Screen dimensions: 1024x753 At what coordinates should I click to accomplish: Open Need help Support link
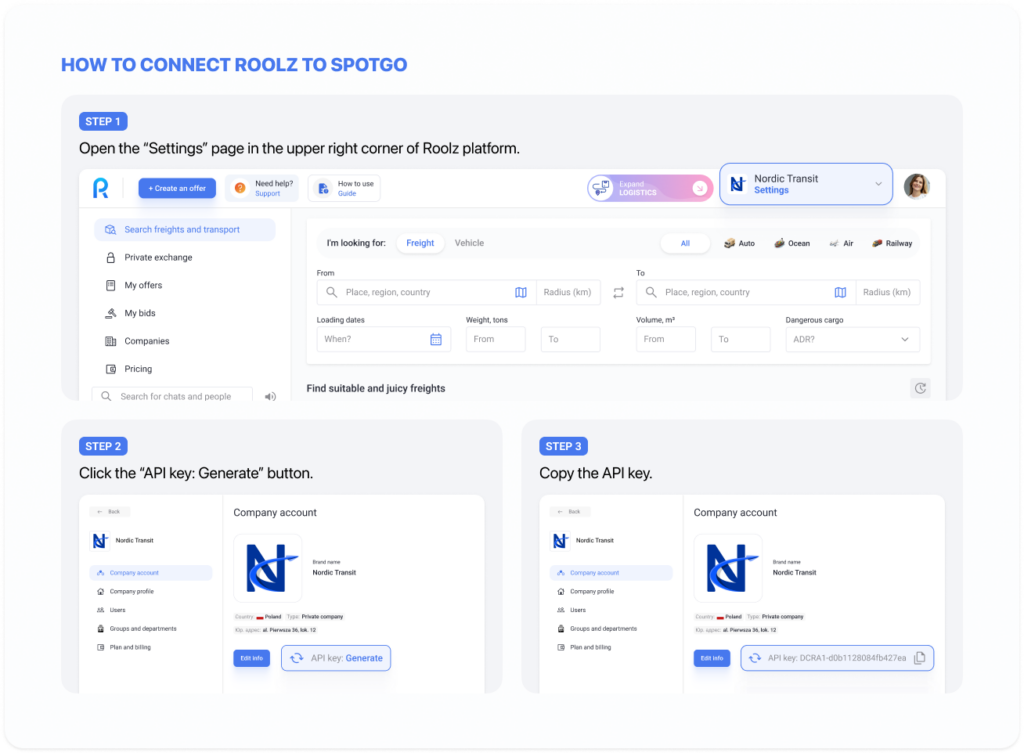263,188
